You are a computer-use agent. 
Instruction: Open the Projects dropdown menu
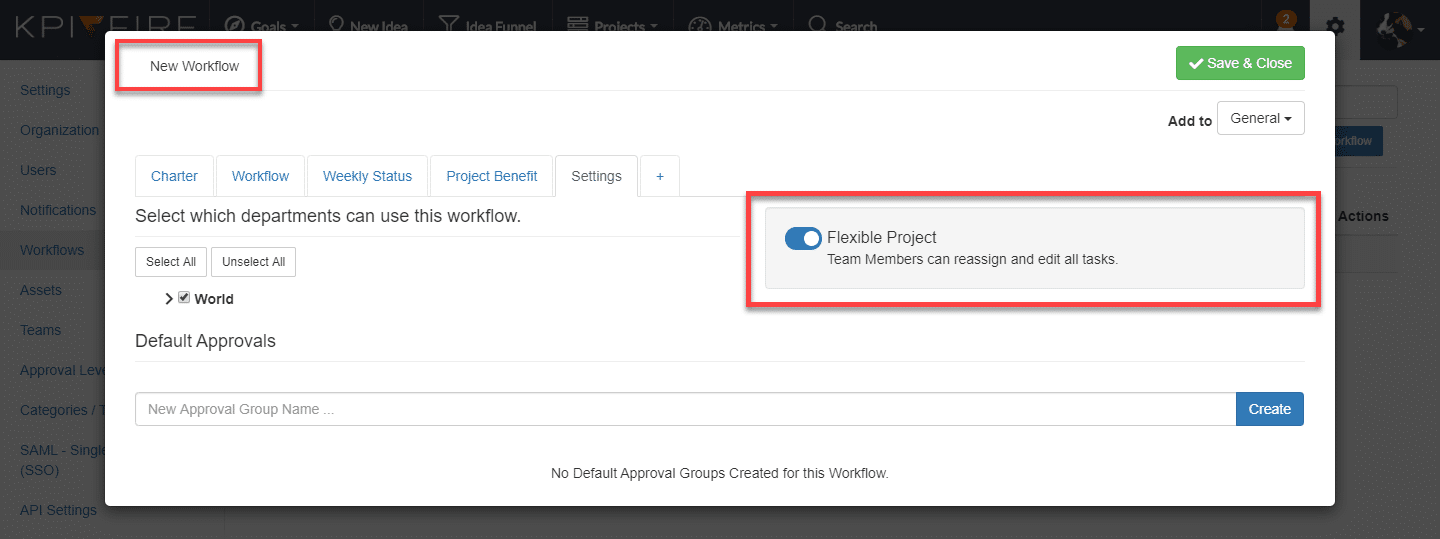tap(612, 26)
